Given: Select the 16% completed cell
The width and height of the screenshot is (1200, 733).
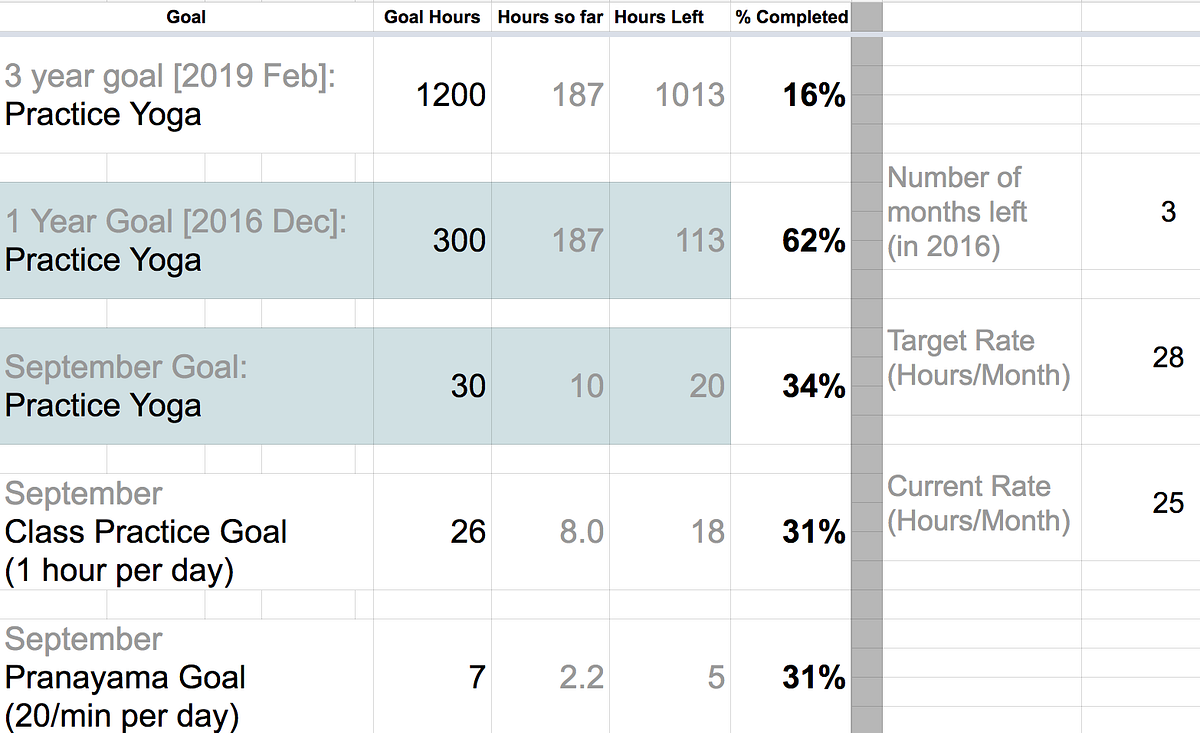Looking at the screenshot, I should pyautogui.click(x=791, y=95).
